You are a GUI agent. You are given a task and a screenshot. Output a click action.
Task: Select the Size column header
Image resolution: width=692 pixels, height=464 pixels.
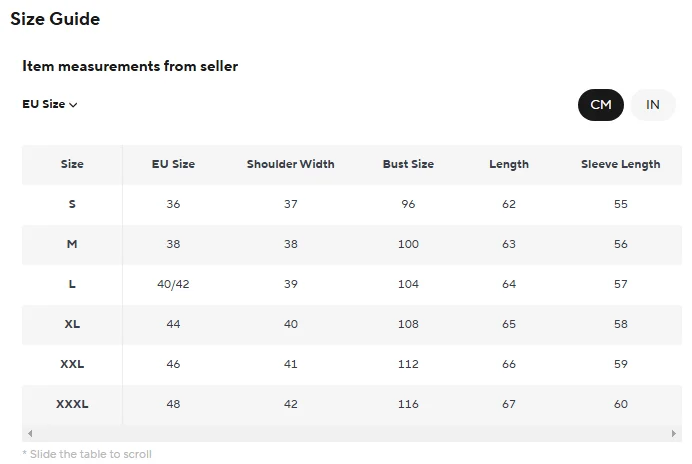(x=72, y=164)
